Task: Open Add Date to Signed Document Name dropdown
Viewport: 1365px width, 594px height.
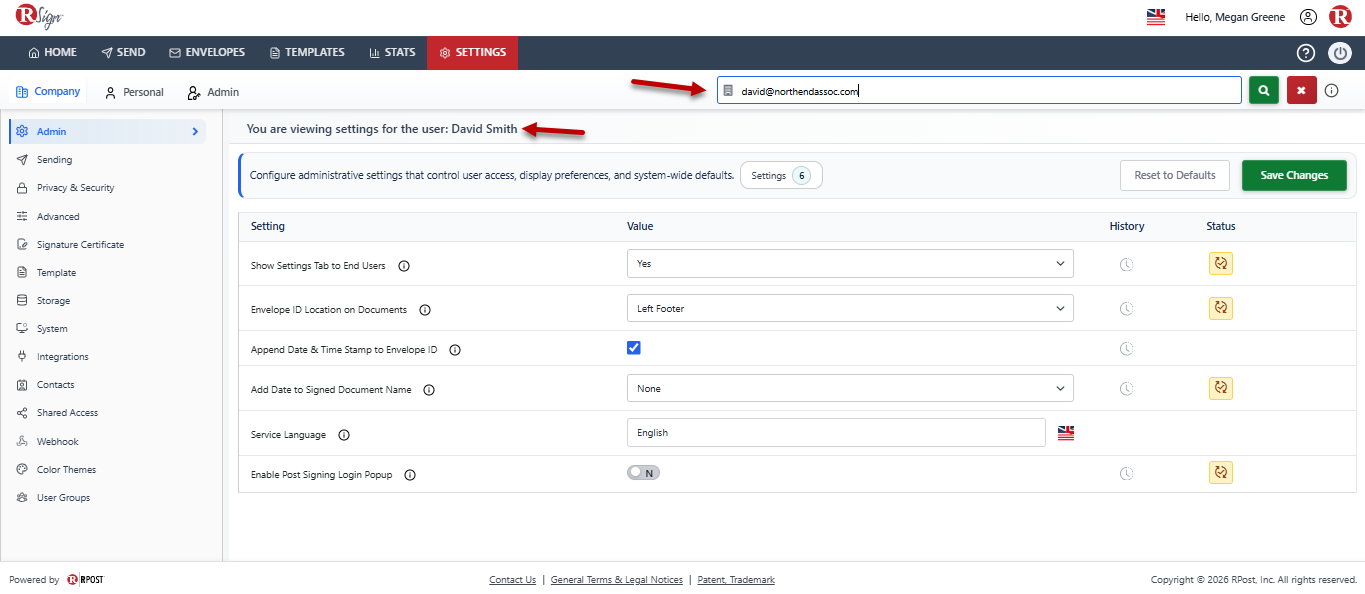Action: pos(850,388)
